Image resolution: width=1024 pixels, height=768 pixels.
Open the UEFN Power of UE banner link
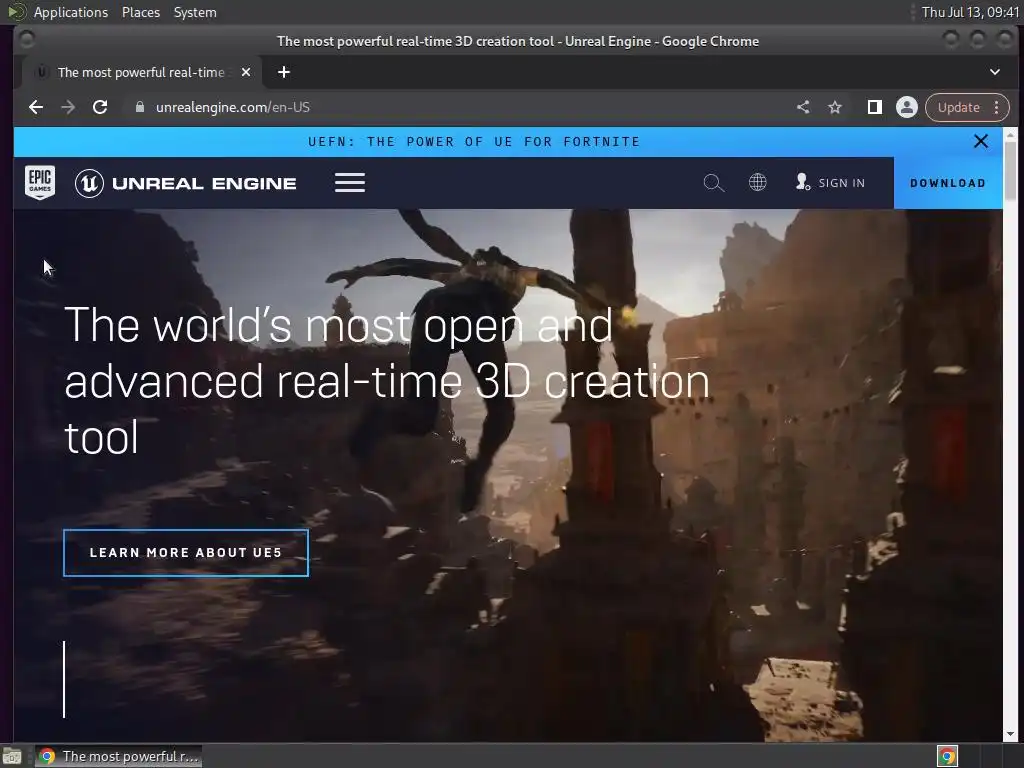click(473, 142)
